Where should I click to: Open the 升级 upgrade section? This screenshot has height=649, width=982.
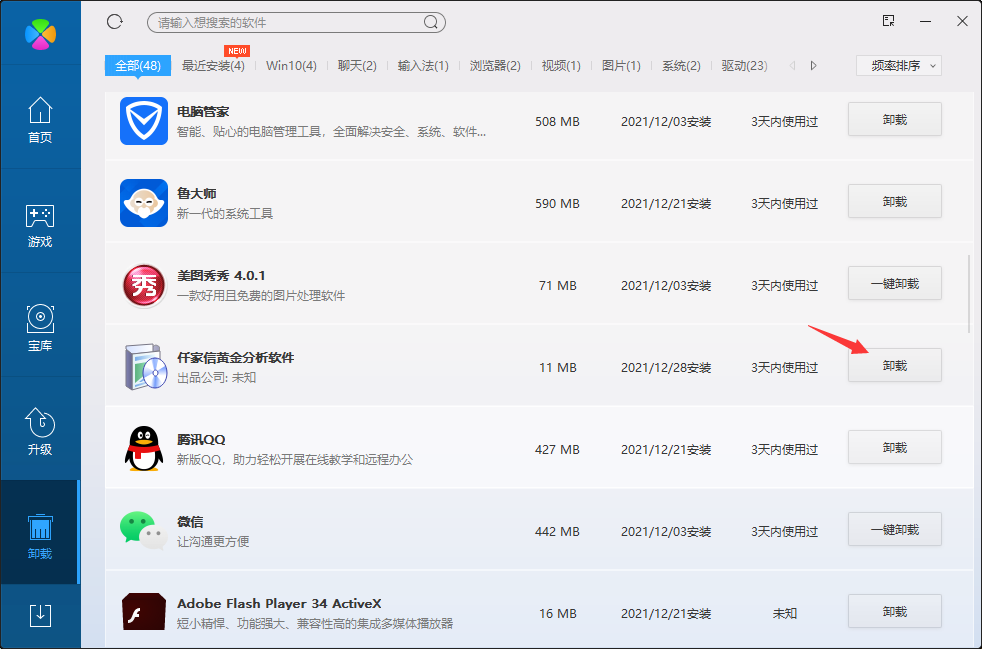click(x=40, y=433)
